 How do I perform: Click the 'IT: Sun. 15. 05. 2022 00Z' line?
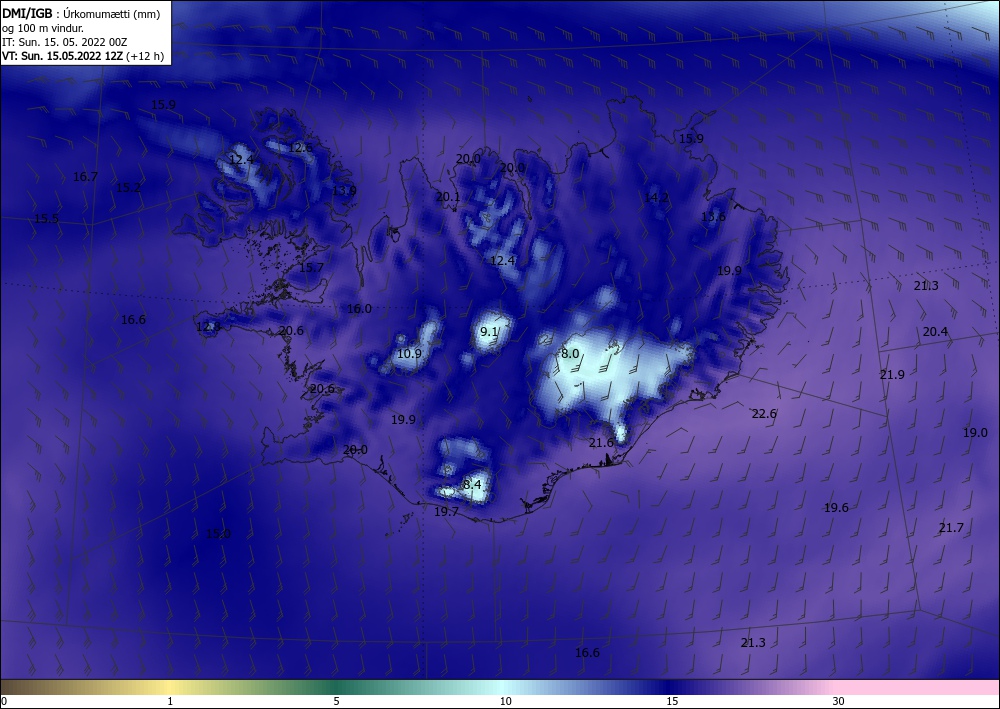(64, 42)
